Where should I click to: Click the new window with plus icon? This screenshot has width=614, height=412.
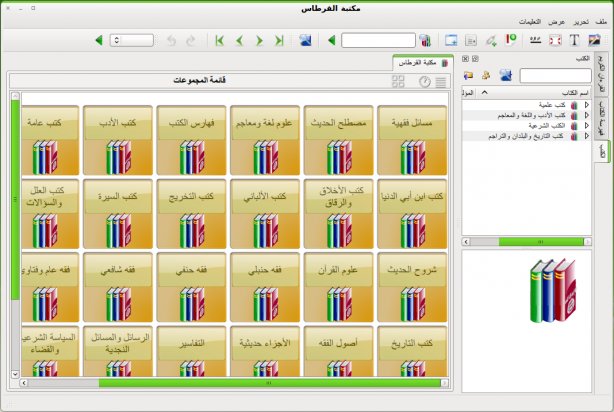coord(451,40)
